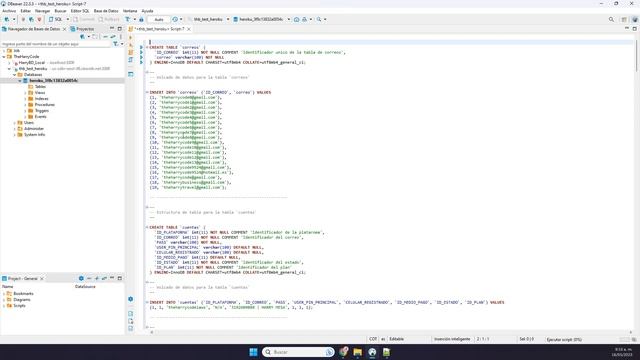Click the link with editor icon in navigator
Viewport: 640px width, 360px height.
pos(113,37)
